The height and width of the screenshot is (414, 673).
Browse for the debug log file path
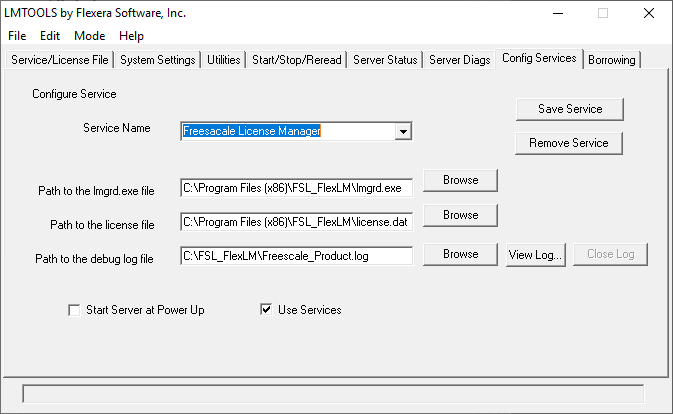point(461,254)
